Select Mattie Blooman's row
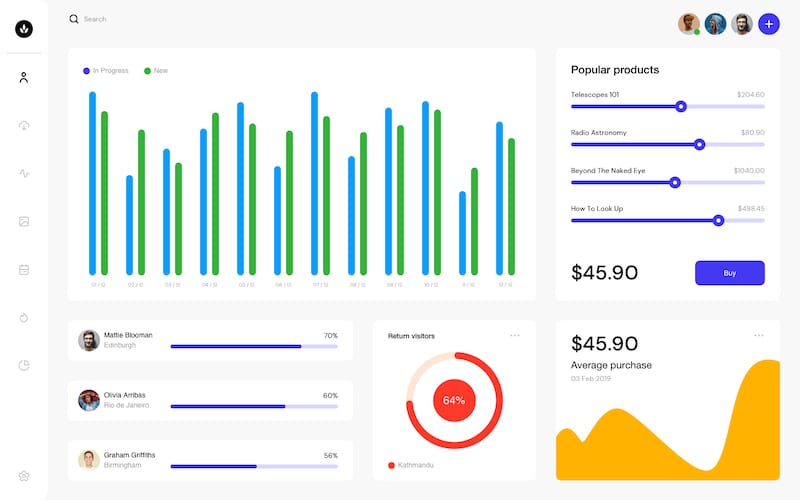This screenshot has height=500, width=800. click(x=210, y=340)
